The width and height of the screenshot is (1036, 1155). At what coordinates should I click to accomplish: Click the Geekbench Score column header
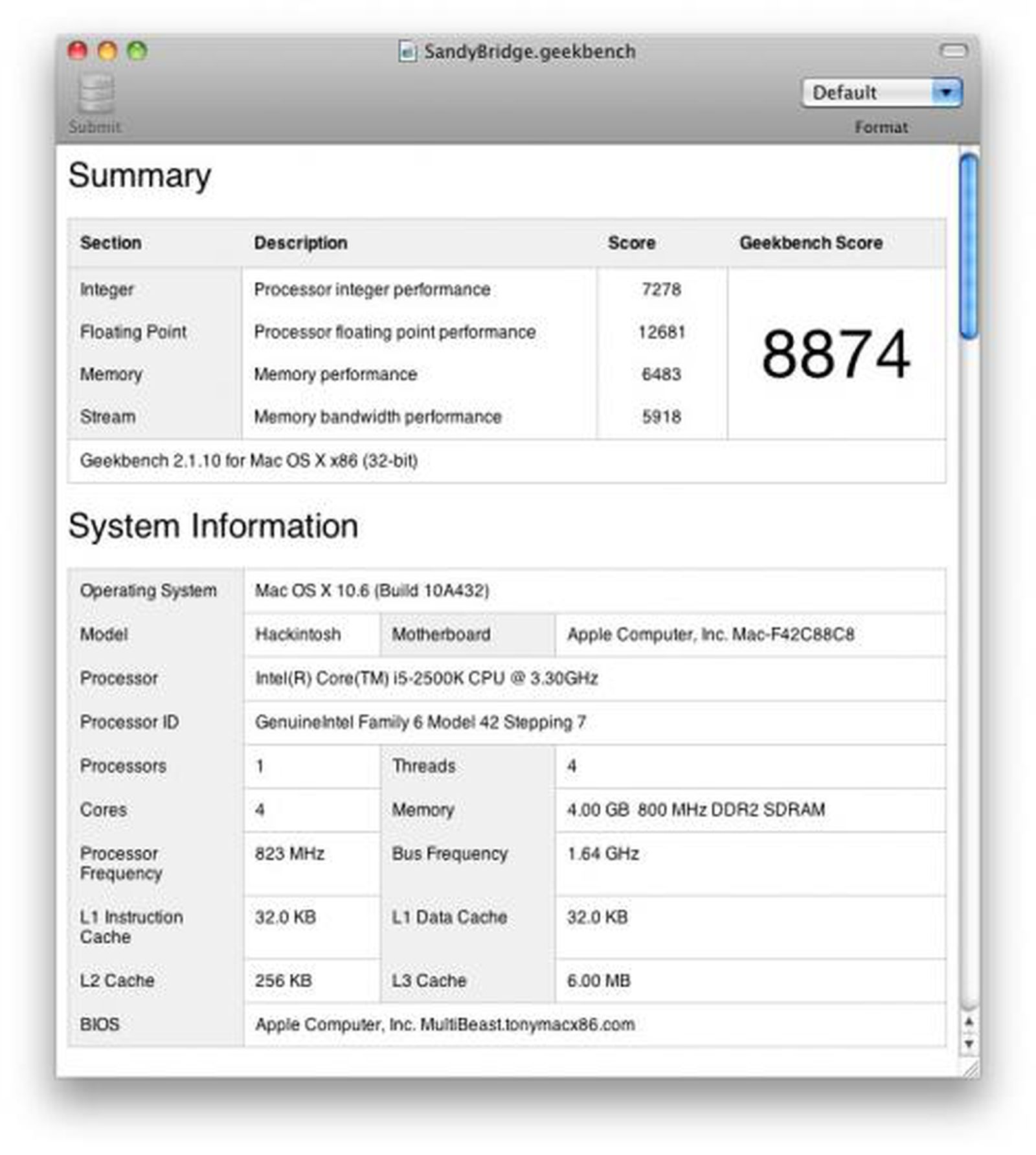[811, 243]
